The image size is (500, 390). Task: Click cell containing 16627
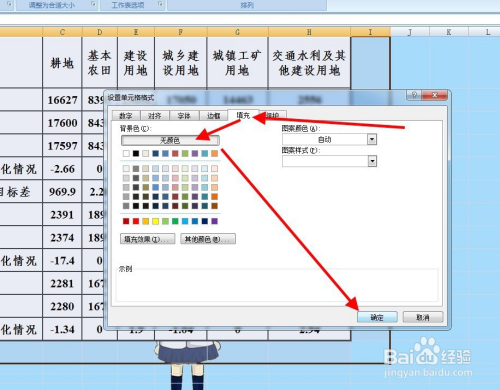[x=62, y=100]
